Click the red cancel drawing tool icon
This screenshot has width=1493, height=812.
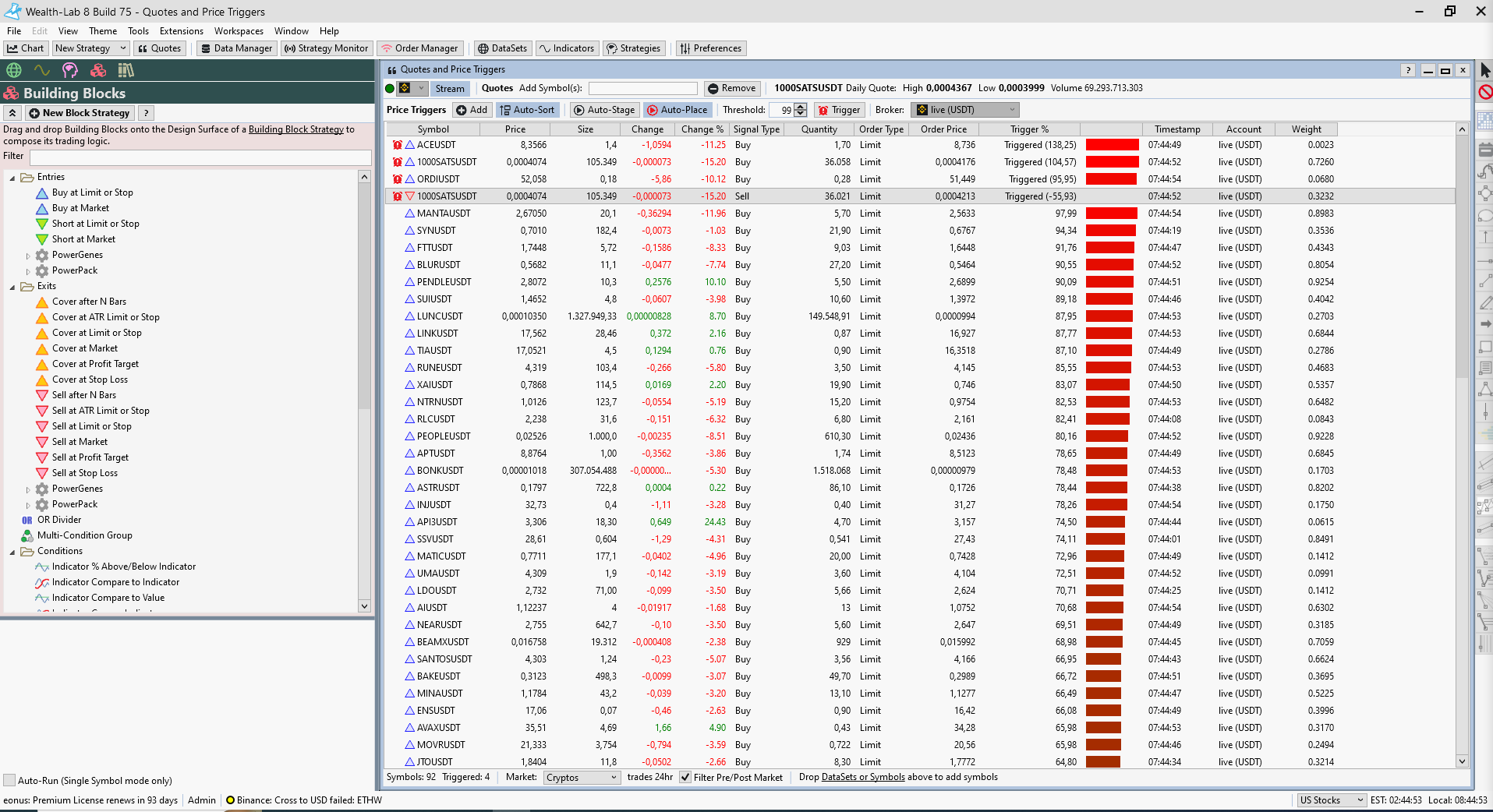1485,92
